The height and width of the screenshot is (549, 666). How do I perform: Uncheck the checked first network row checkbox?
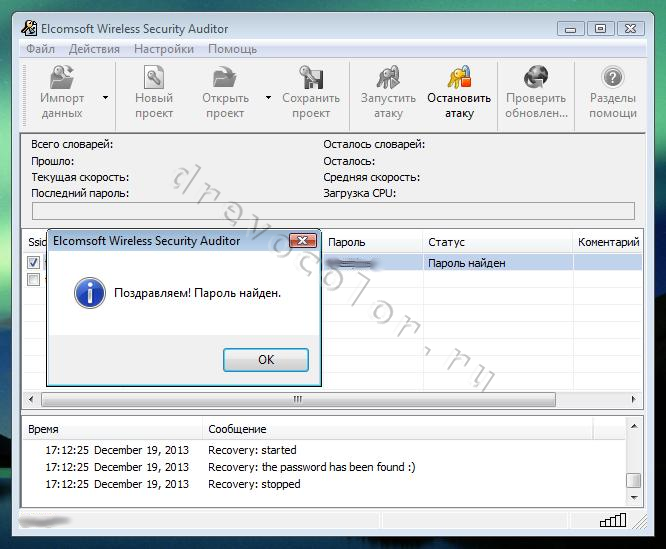tap(33, 262)
